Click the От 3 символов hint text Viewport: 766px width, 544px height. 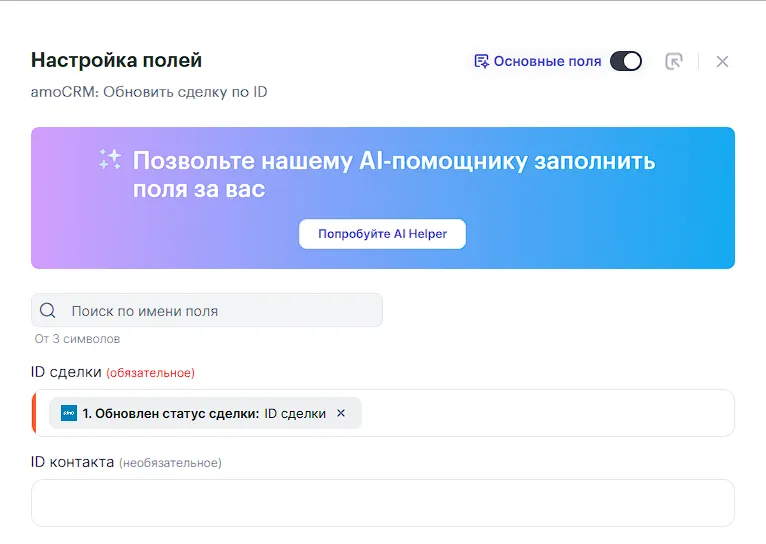click(77, 339)
